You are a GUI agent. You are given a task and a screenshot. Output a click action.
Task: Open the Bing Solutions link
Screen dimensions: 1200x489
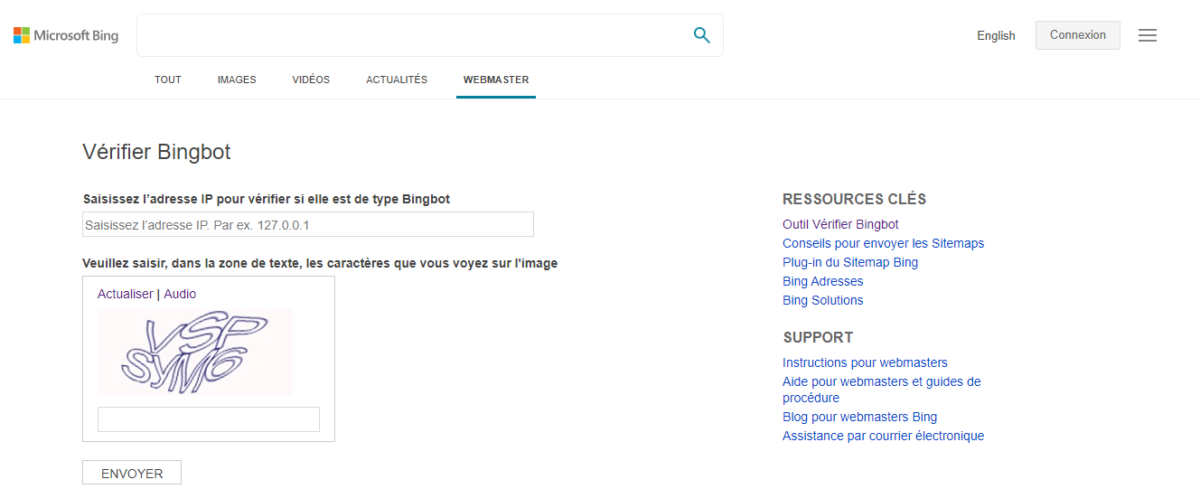(x=822, y=300)
